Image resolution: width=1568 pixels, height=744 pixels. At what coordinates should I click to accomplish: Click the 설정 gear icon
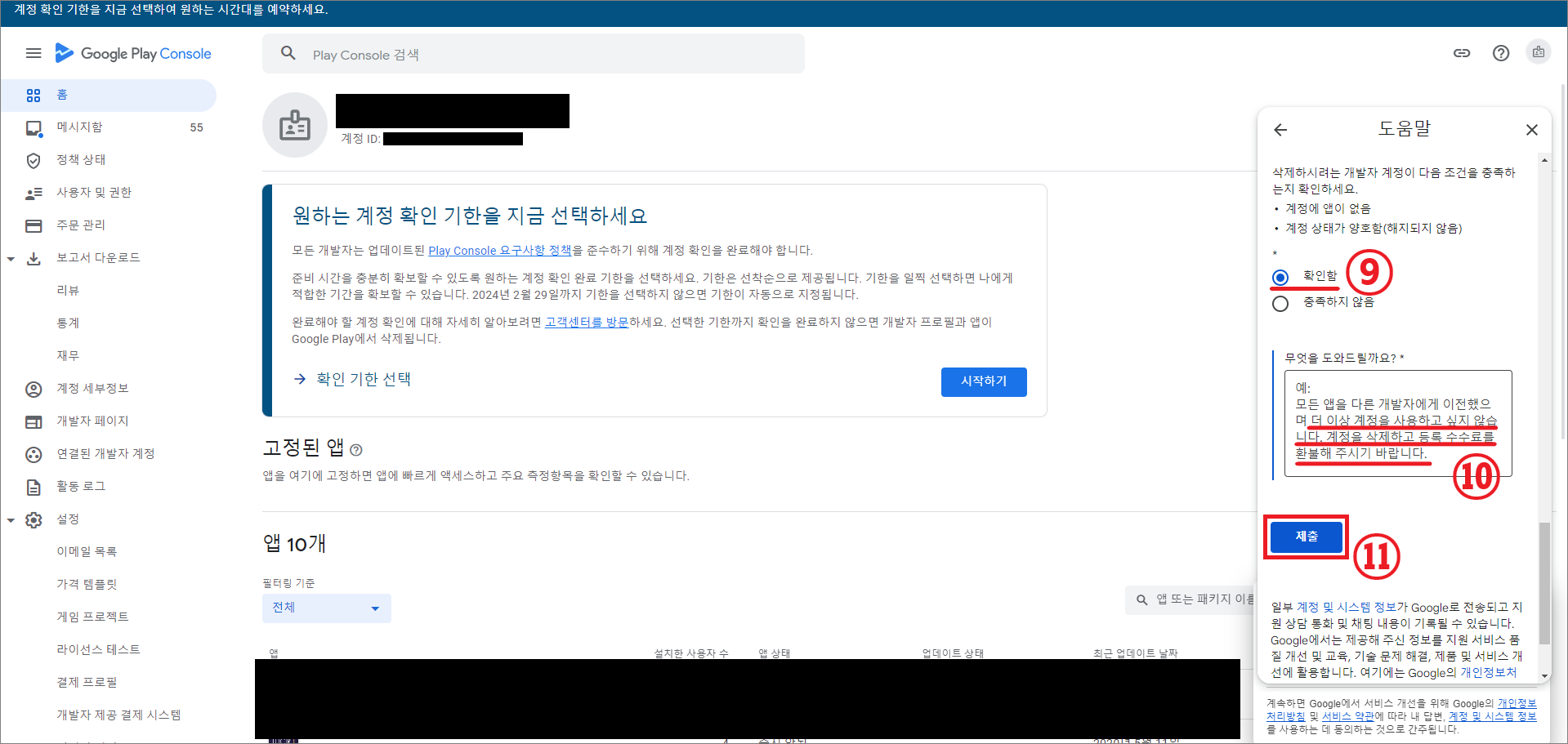(x=34, y=519)
